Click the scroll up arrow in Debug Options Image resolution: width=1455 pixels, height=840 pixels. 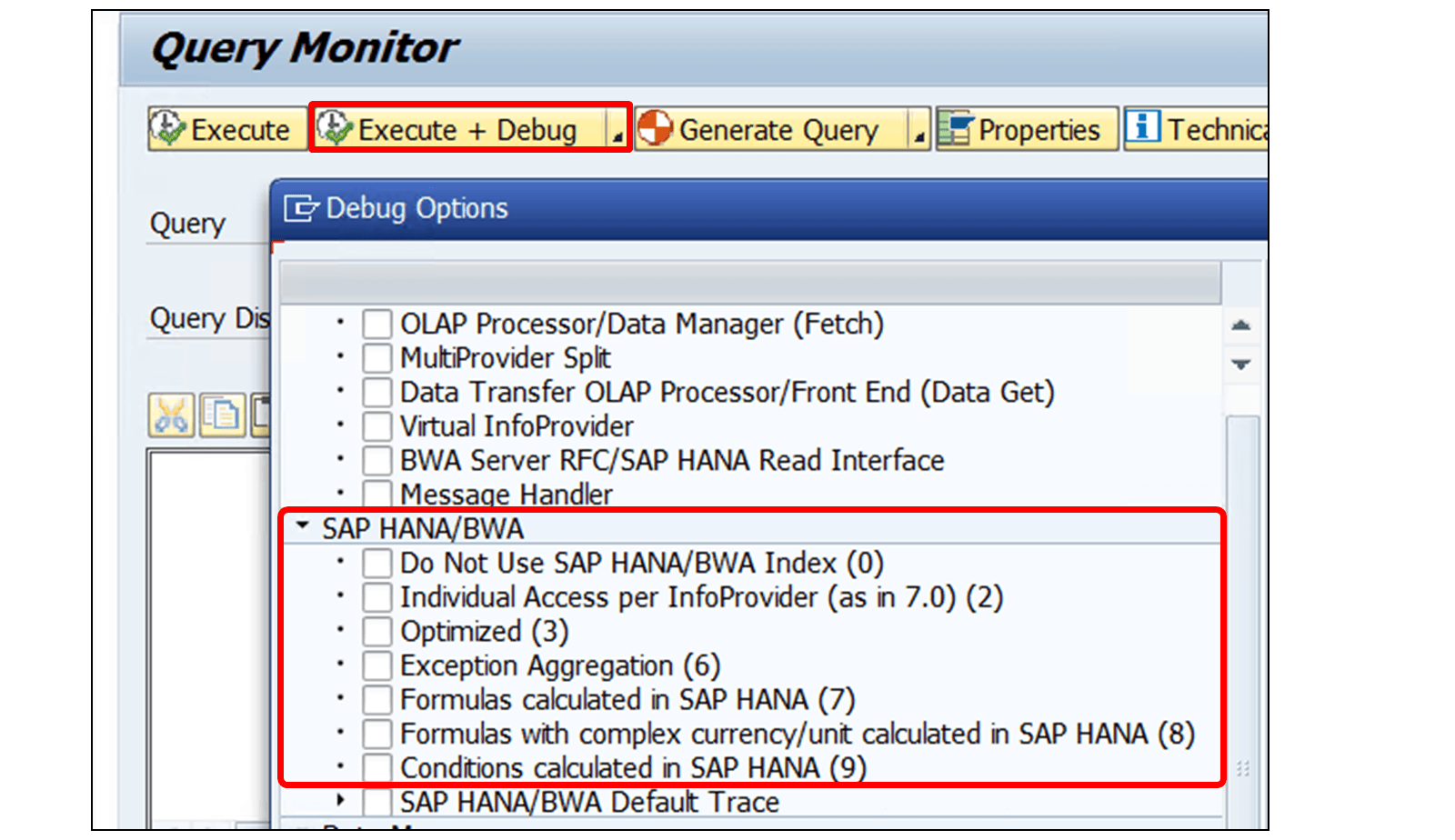(1241, 325)
